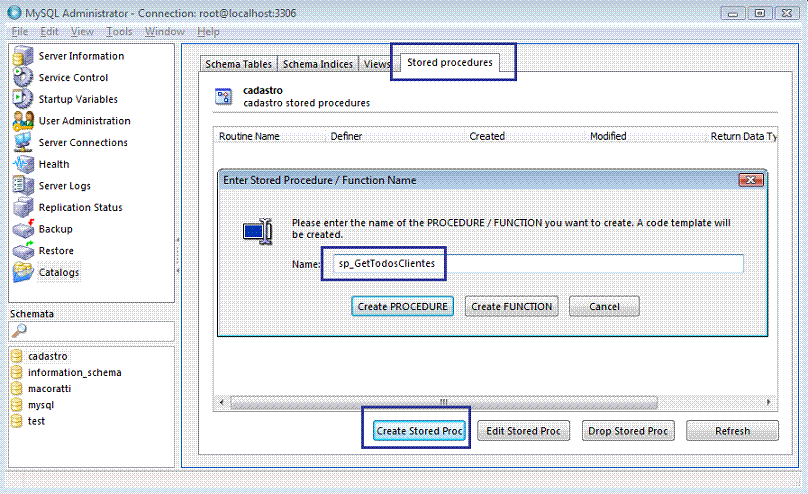Click the Return Data Type column header

pos(742,136)
